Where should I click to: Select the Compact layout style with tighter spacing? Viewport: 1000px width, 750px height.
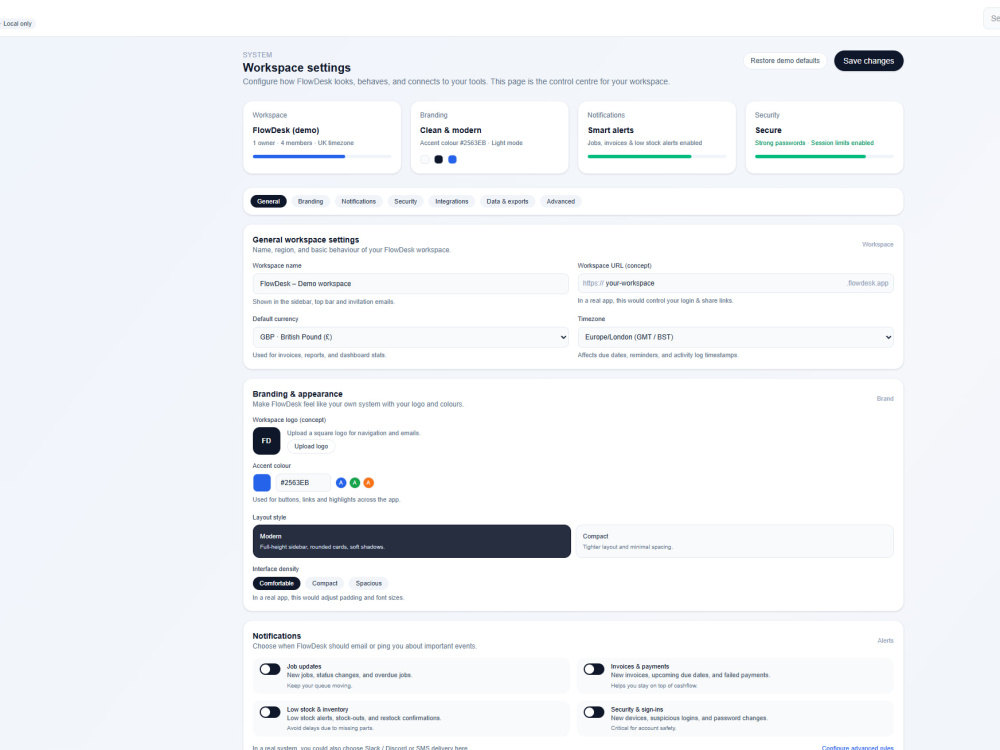(x=735, y=541)
